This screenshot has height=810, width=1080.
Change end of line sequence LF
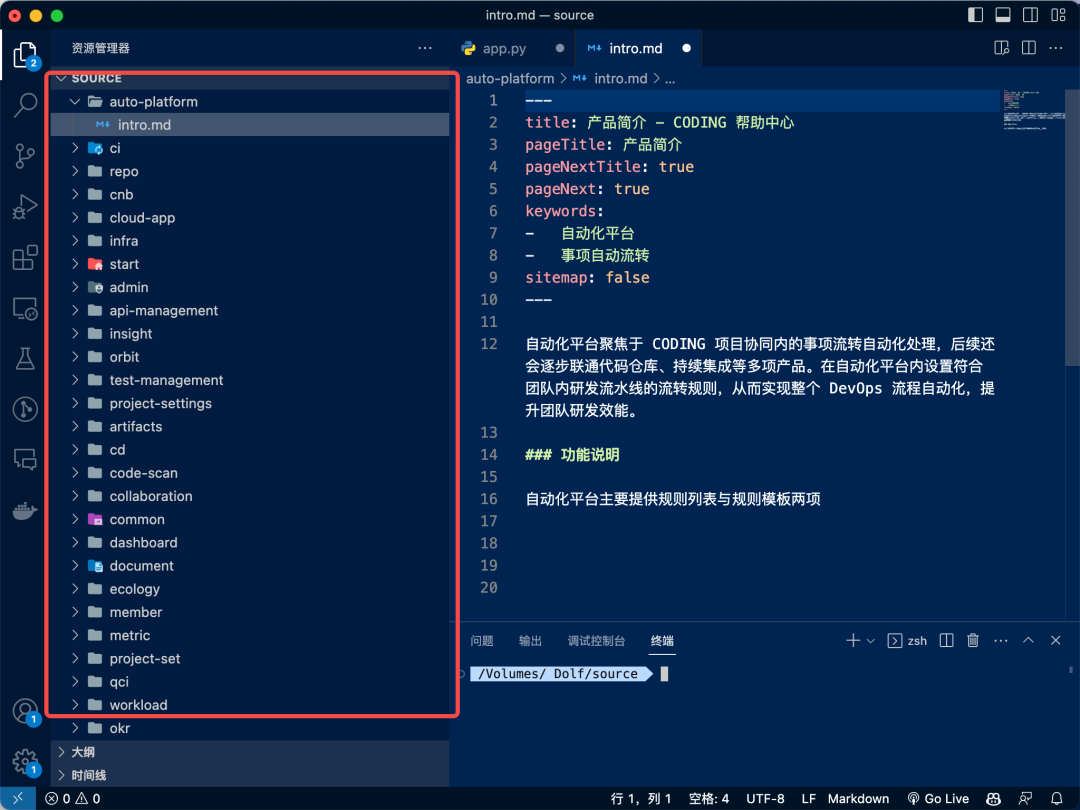(809, 798)
